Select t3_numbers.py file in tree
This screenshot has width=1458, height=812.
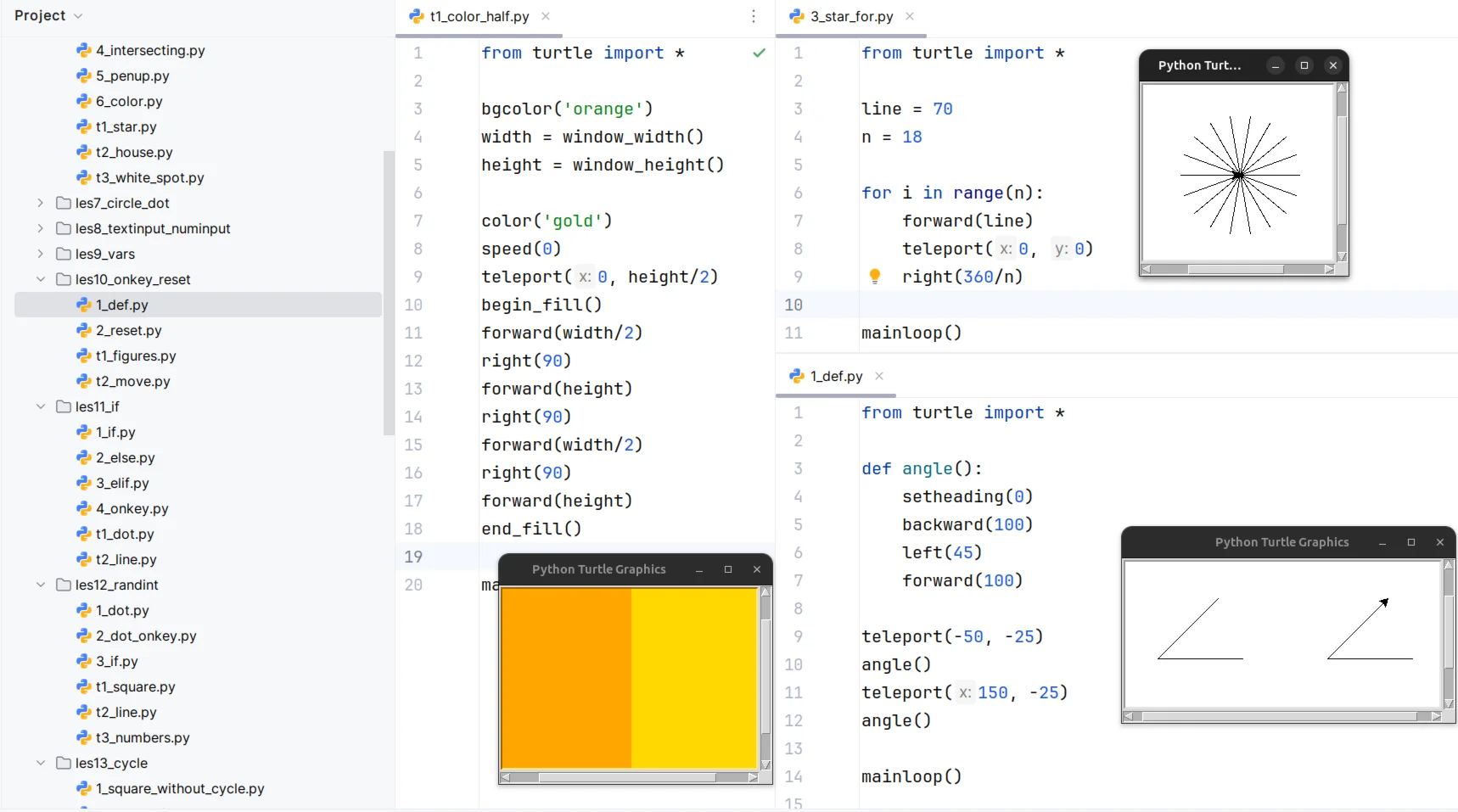142,737
